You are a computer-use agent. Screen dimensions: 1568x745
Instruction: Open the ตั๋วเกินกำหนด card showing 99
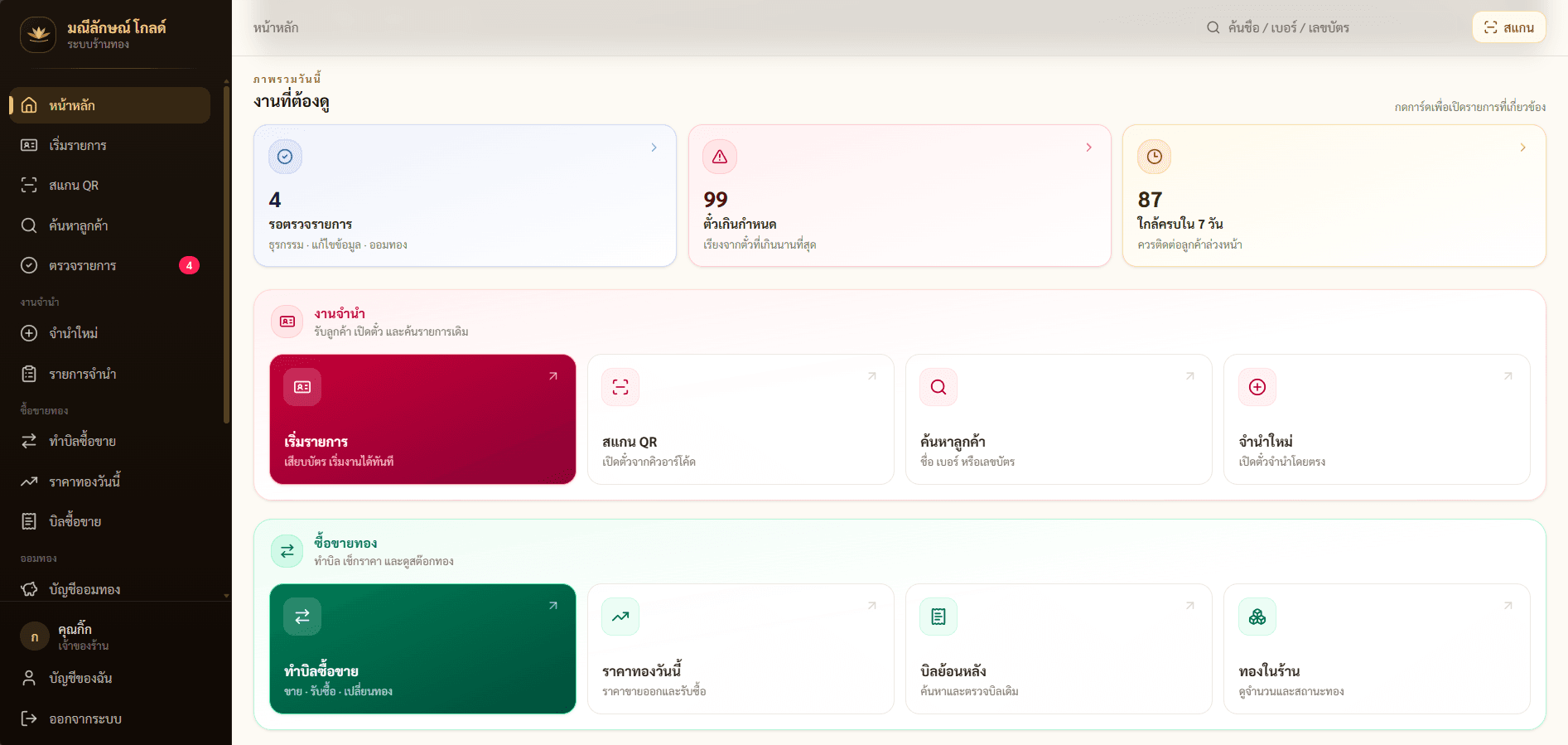(900, 196)
